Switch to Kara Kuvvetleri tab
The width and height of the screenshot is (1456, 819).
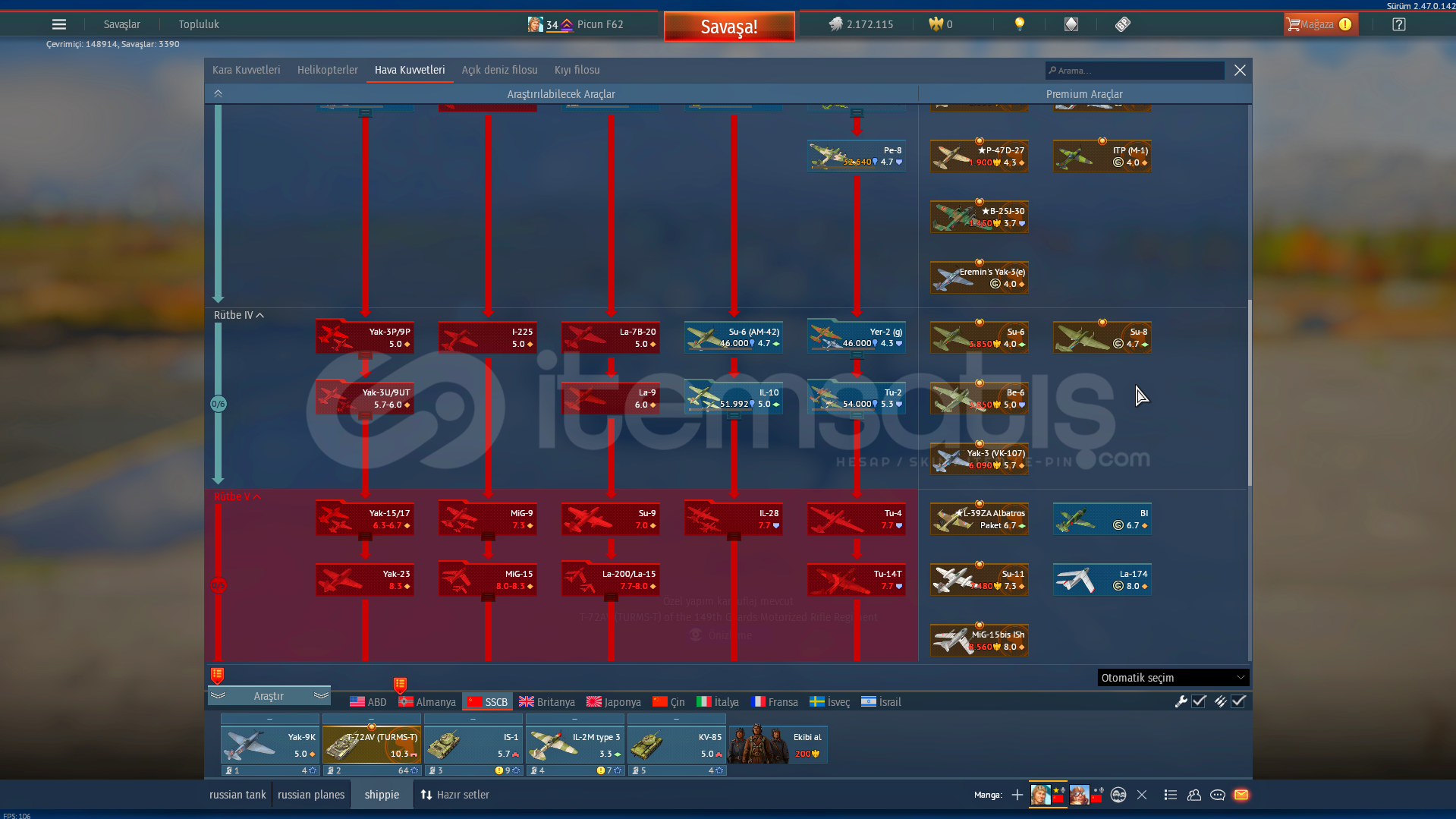[246, 70]
